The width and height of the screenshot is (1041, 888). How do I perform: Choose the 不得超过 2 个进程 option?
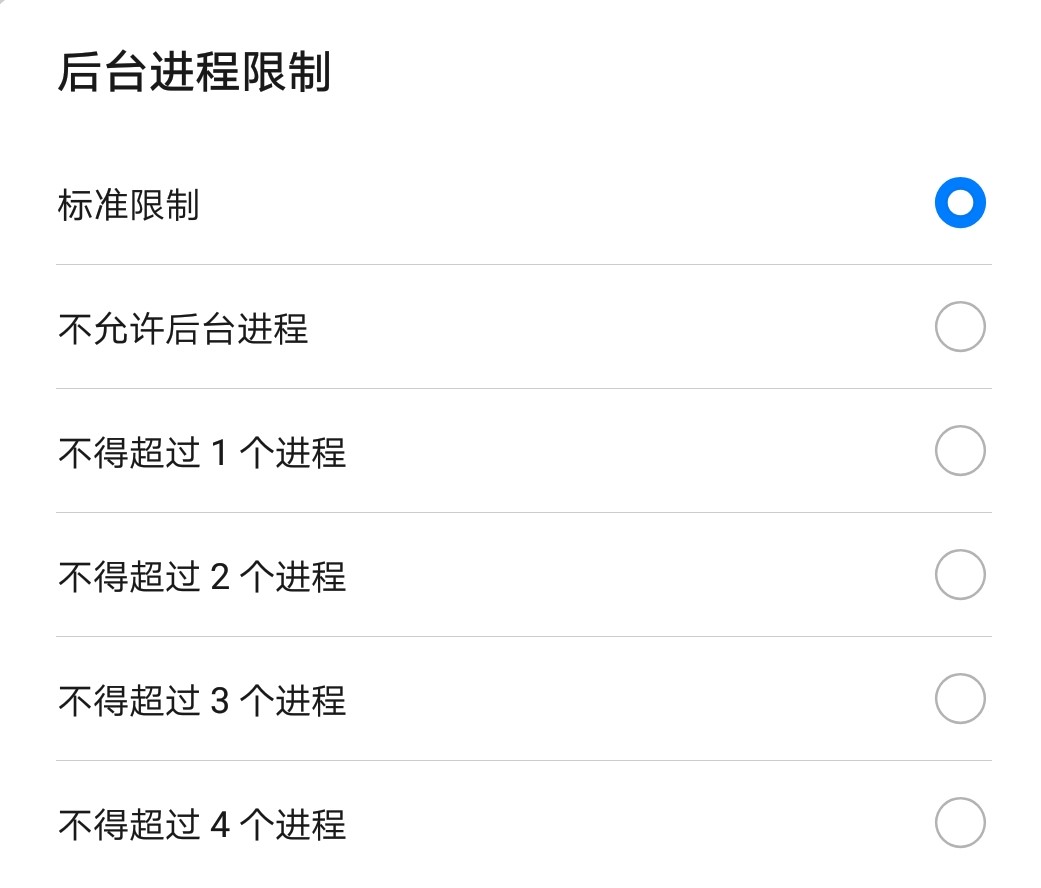(x=960, y=576)
